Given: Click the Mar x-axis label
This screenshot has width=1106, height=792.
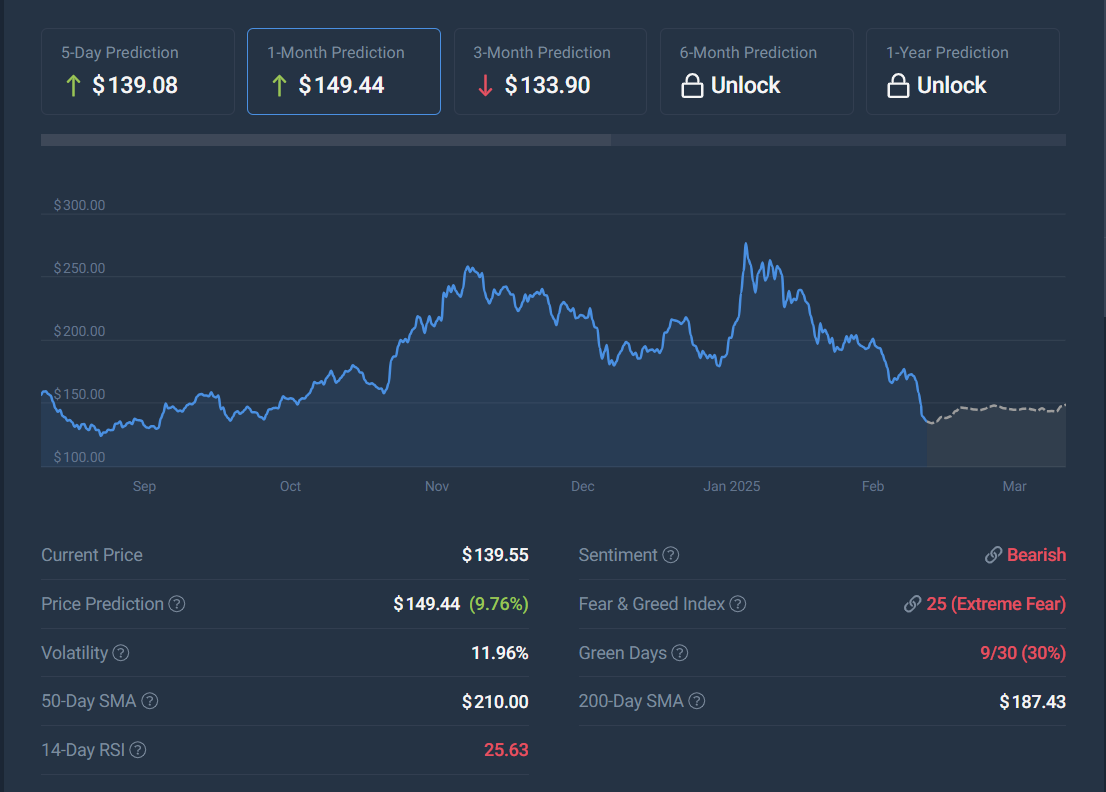Looking at the screenshot, I should point(1014,486).
